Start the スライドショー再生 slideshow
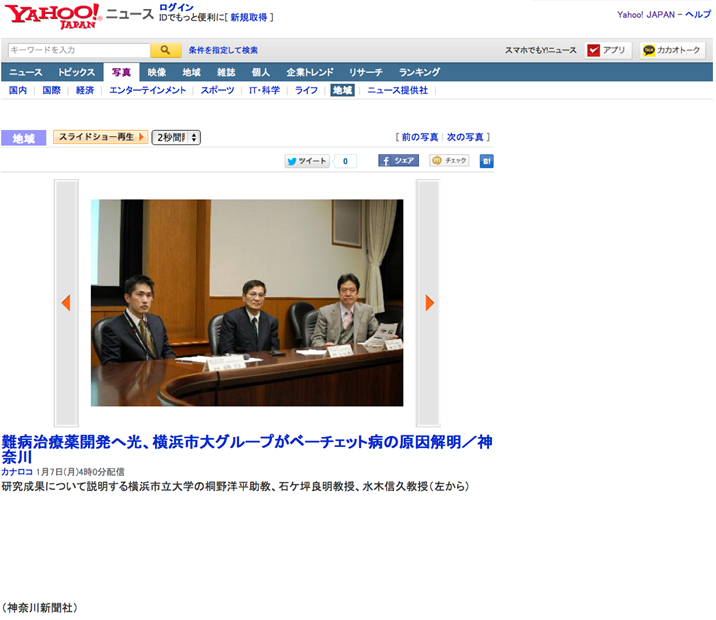This screenshot has width=716, height=620. point(100,137)
